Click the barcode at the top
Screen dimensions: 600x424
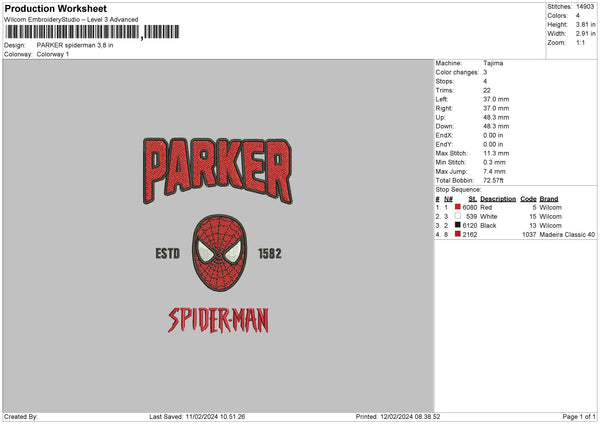(x=92, y=32)
